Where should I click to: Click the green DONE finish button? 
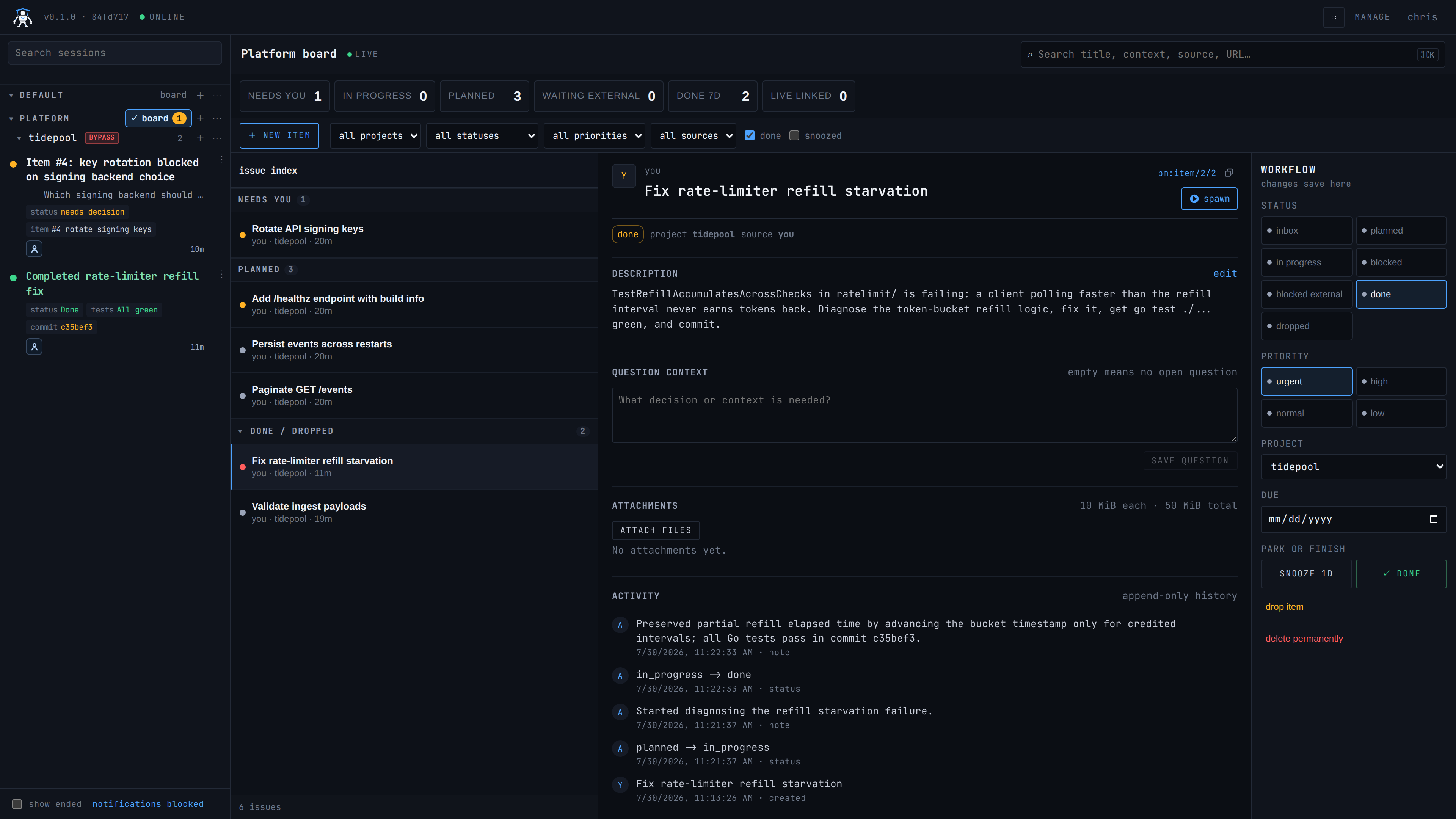[x=1401, y=574]
